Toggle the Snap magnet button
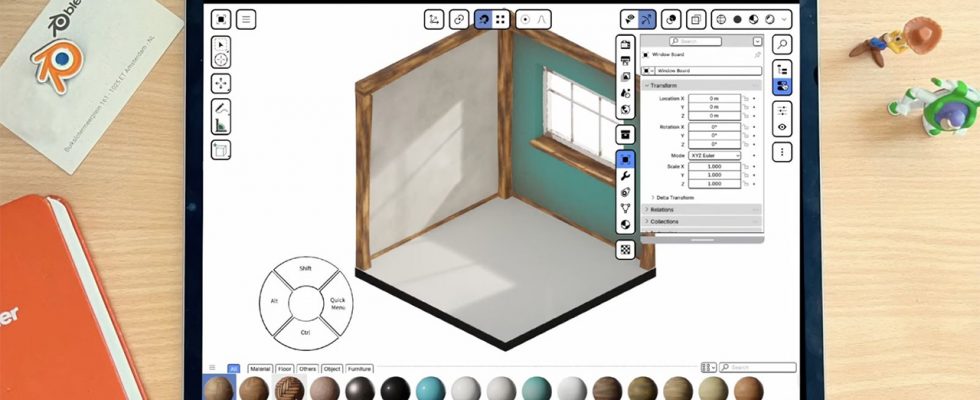The height and width of the screenshot is (400, 980). (483, 19)
